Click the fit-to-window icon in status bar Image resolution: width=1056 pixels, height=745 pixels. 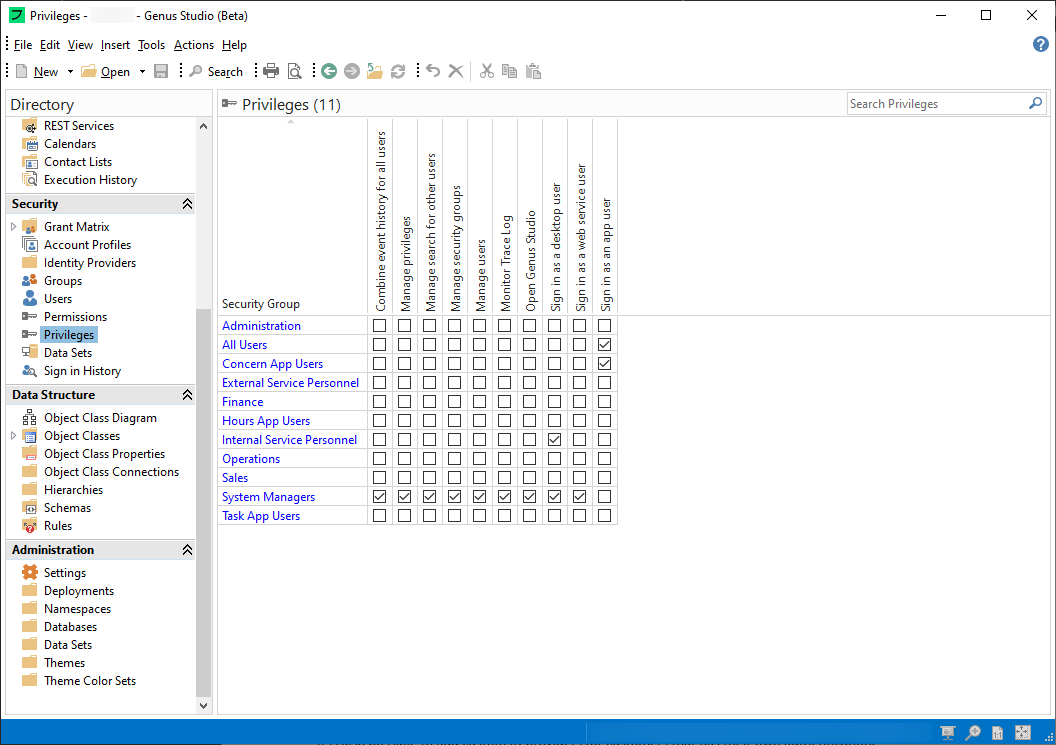click(x=1022, y=733)
